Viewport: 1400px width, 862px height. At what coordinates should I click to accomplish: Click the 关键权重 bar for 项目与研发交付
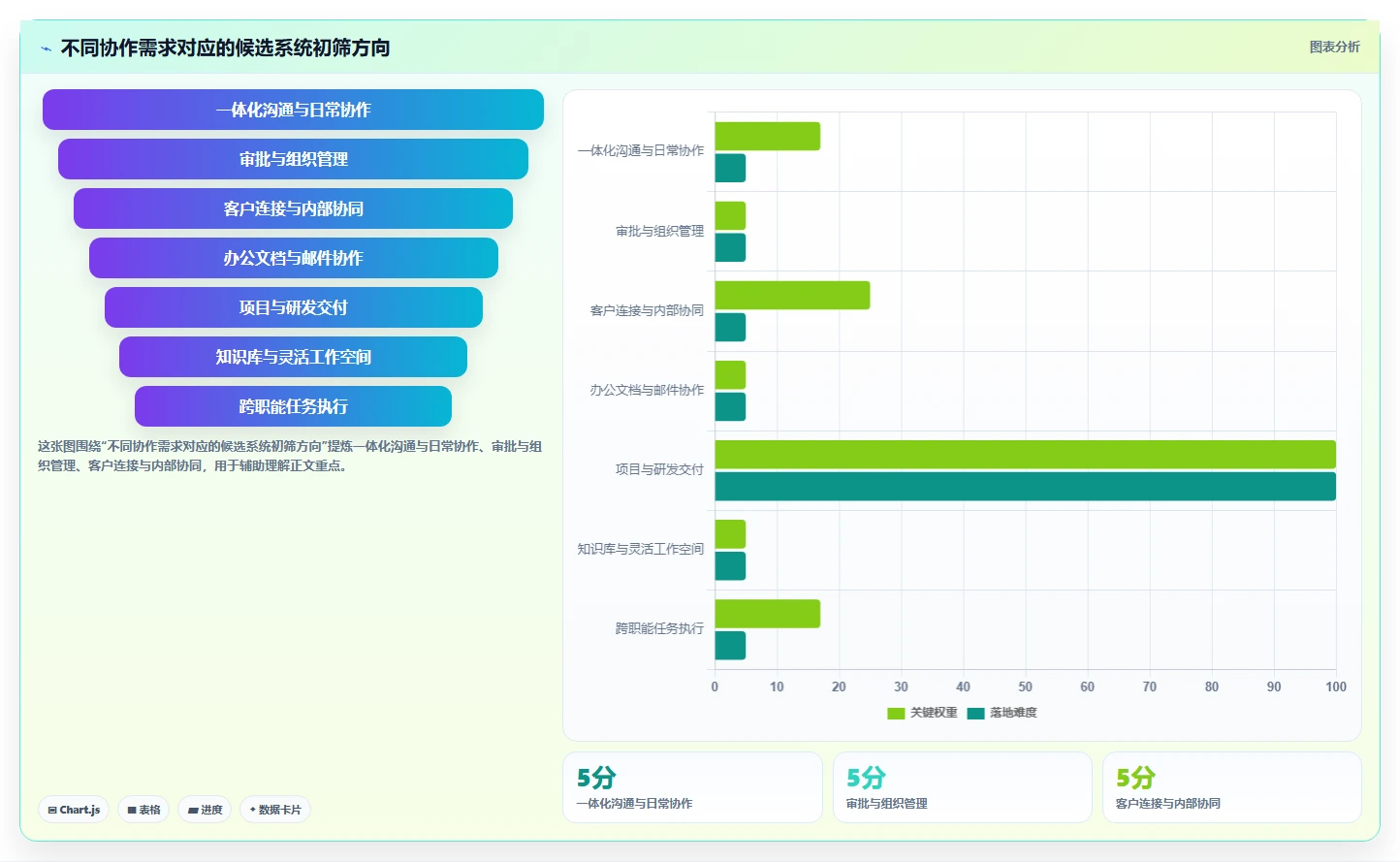(x=1026, y=454)
